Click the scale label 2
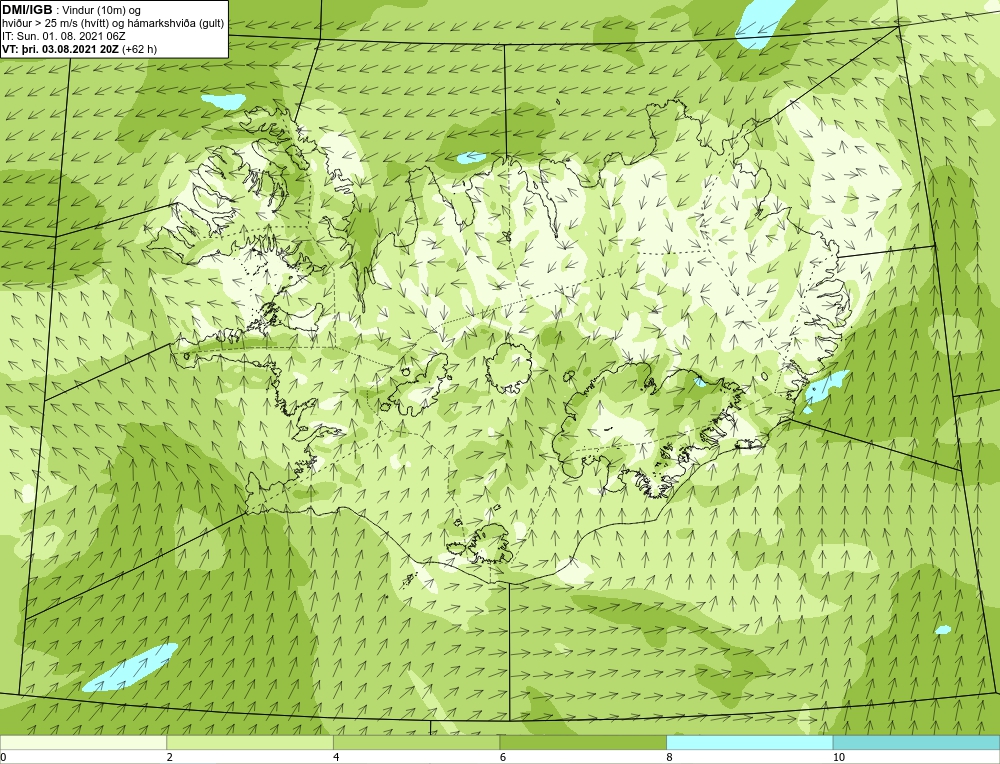1000x764 pixels. 170,757
